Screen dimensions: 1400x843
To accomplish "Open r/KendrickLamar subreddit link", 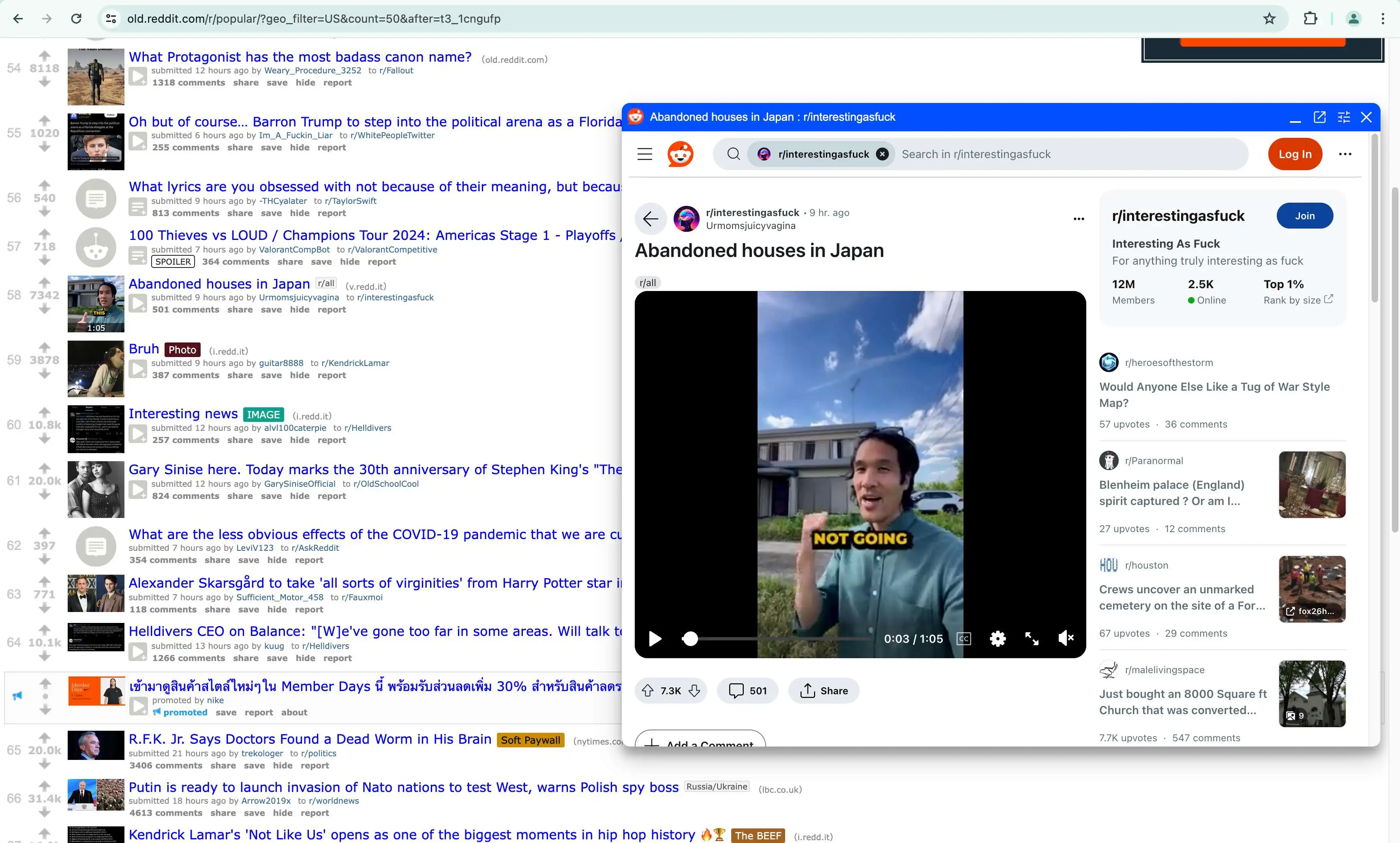I will coord(355,363).
